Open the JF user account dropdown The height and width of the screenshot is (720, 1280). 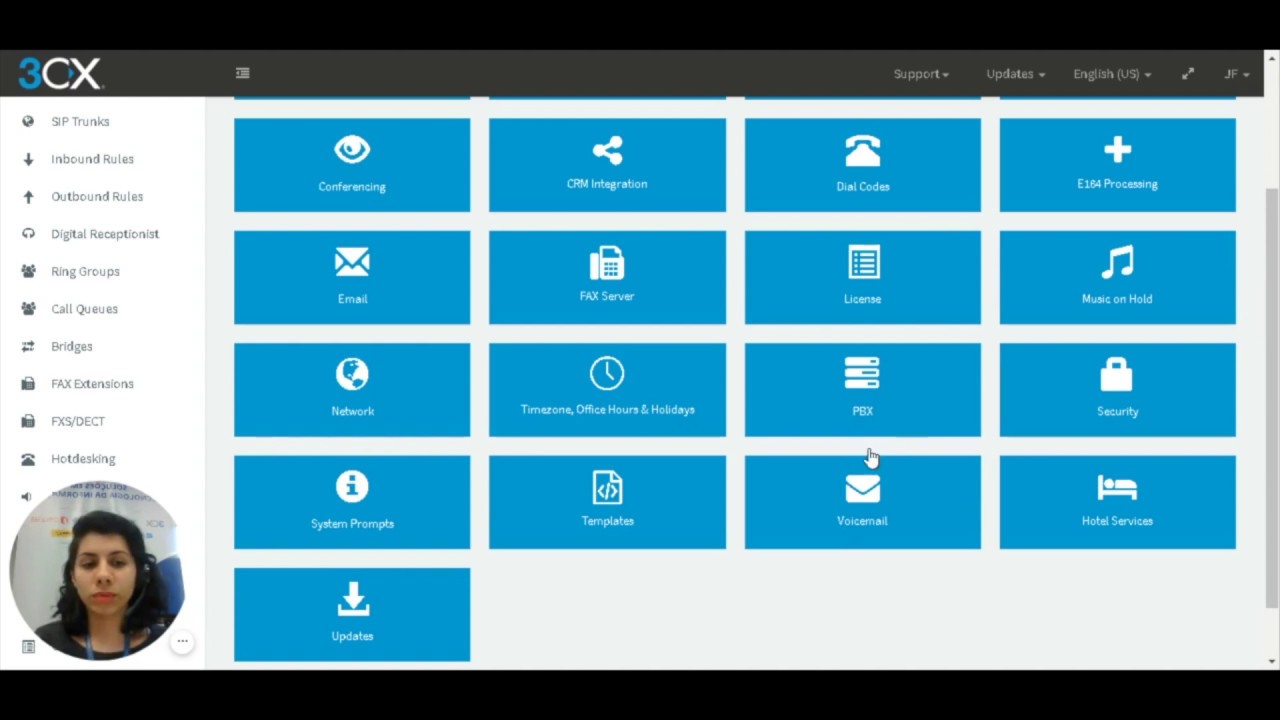point(1237,74)
